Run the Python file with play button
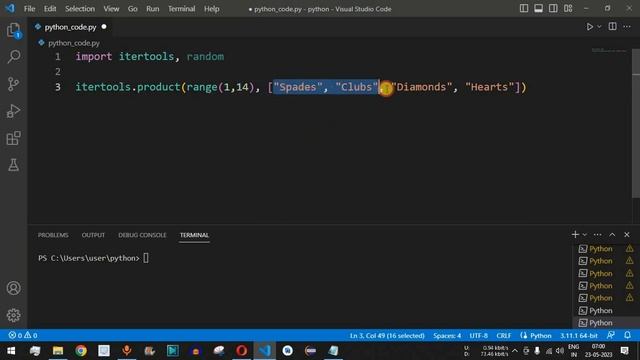The height and width of the screenshot is (360, 640). (589, 27)
